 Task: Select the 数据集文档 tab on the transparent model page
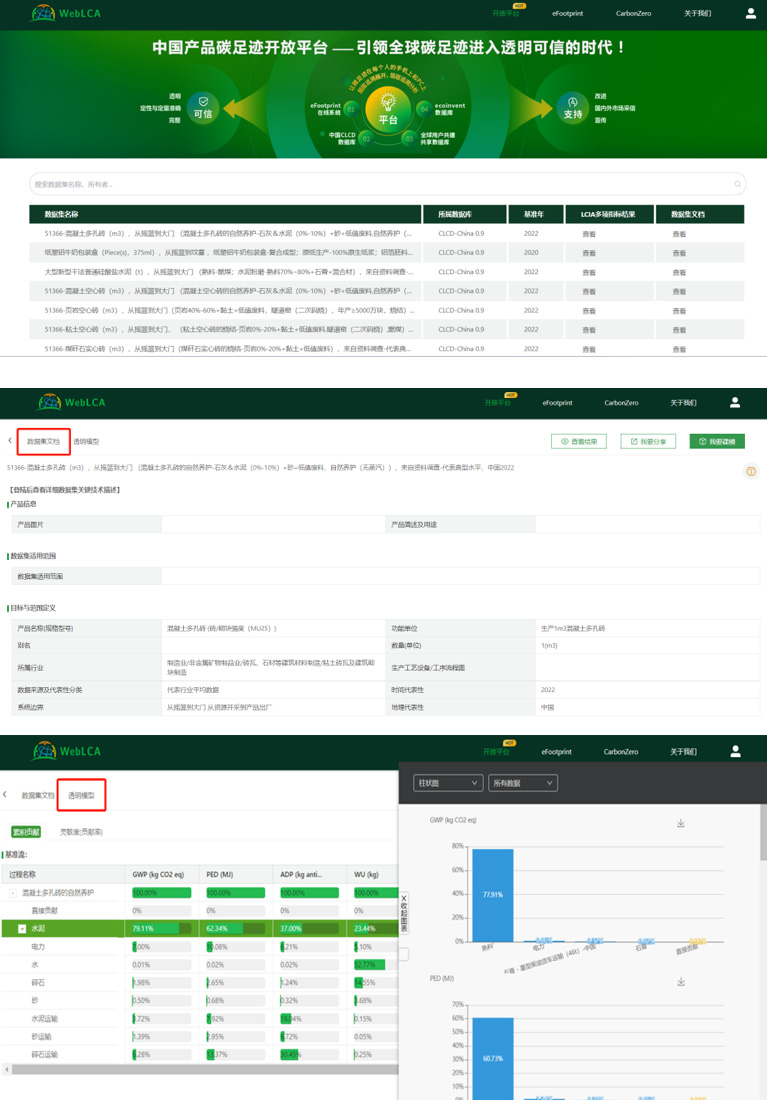(x=38, y=796)
